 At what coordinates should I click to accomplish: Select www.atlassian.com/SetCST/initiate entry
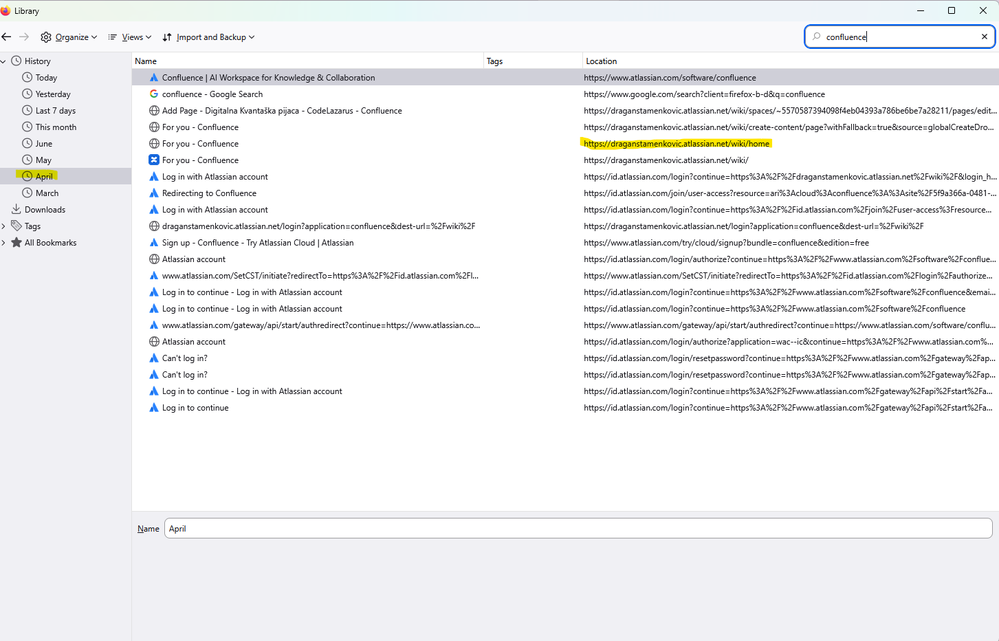565,276
